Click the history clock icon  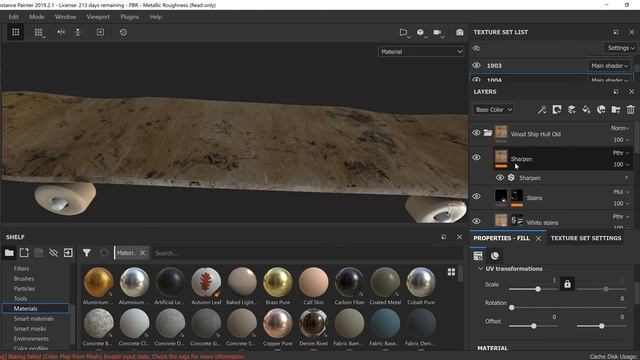123,32
